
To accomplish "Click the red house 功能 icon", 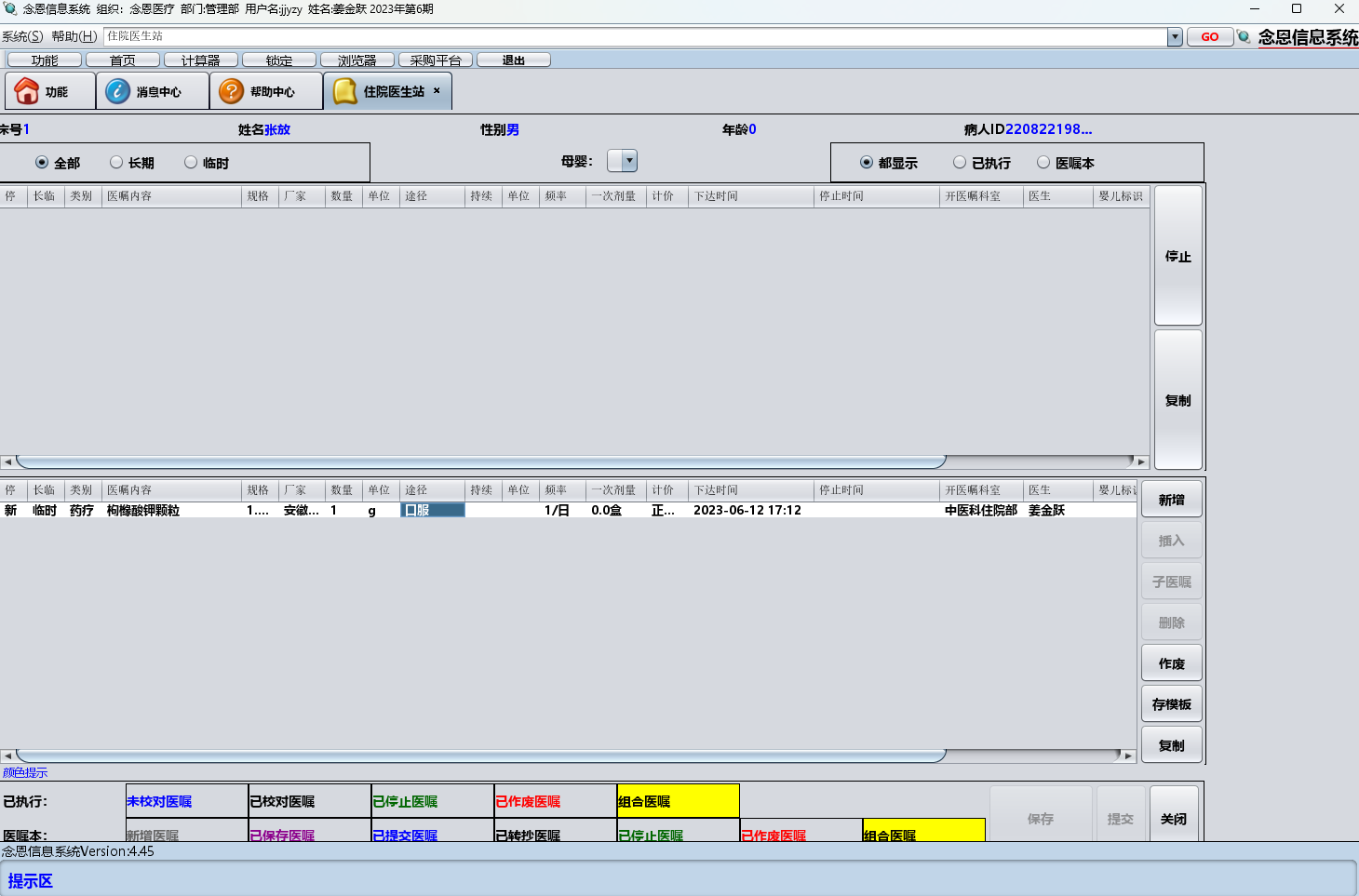I will tap(27, 91).
